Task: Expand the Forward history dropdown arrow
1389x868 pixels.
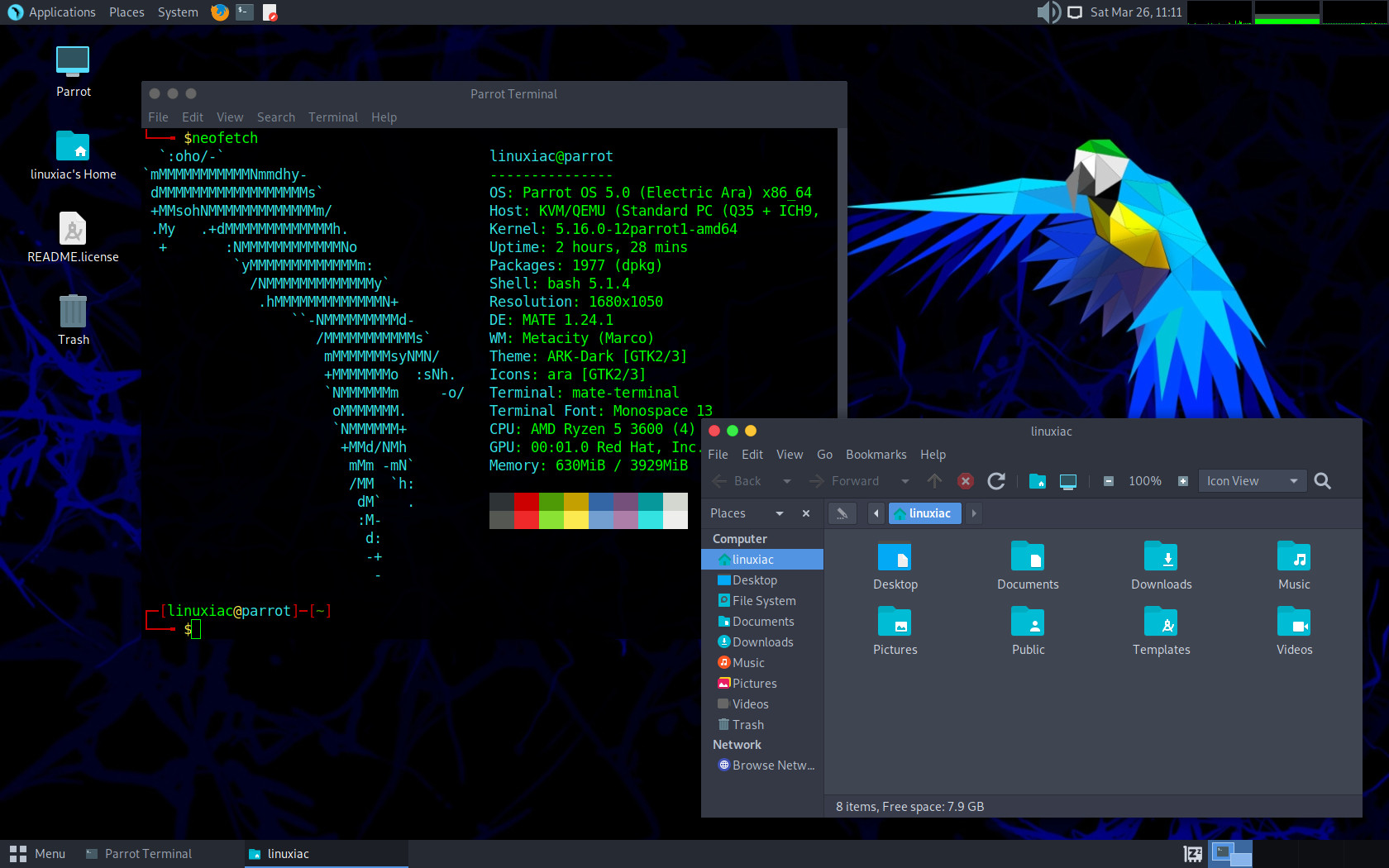Action: coord(905,481)
